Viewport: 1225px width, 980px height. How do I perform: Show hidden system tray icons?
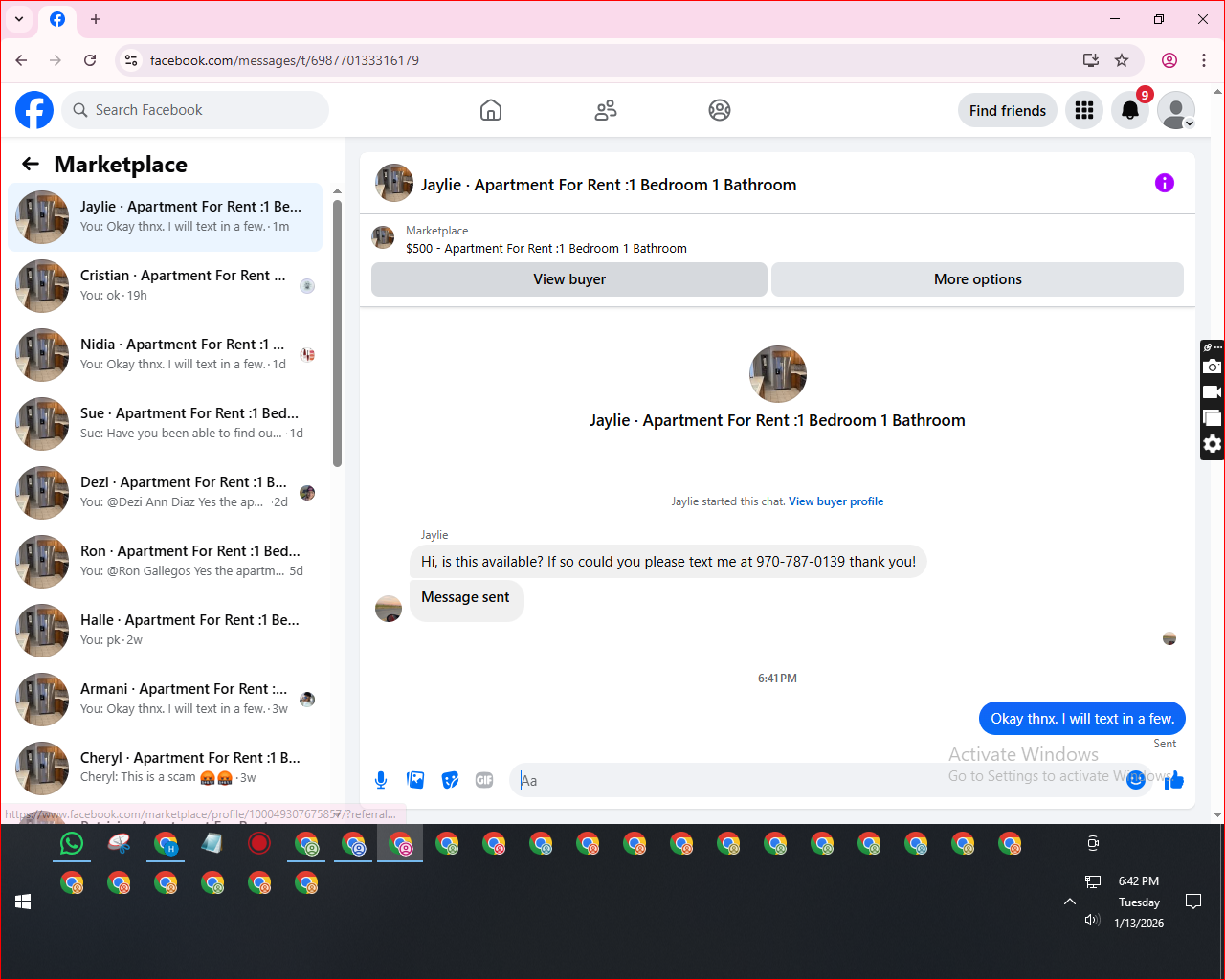tap(1070, 902)
